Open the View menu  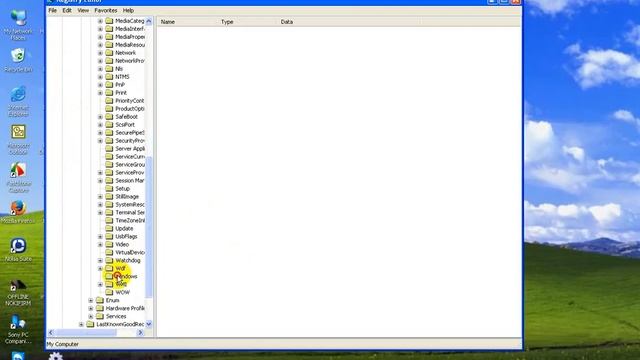click(x=83, y=10)
